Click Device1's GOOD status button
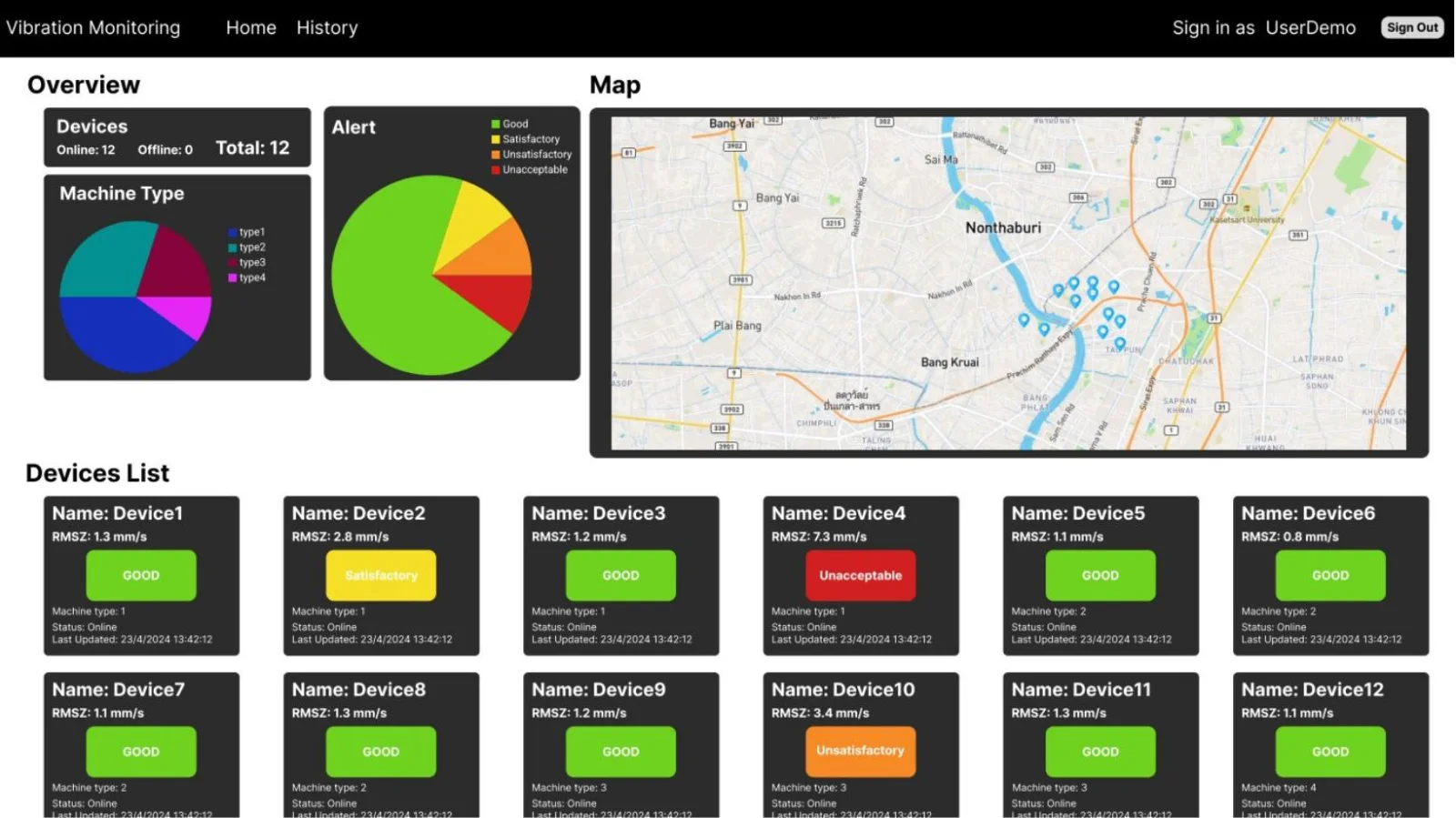Viewport: 1456px width, 818px height. 141,575
